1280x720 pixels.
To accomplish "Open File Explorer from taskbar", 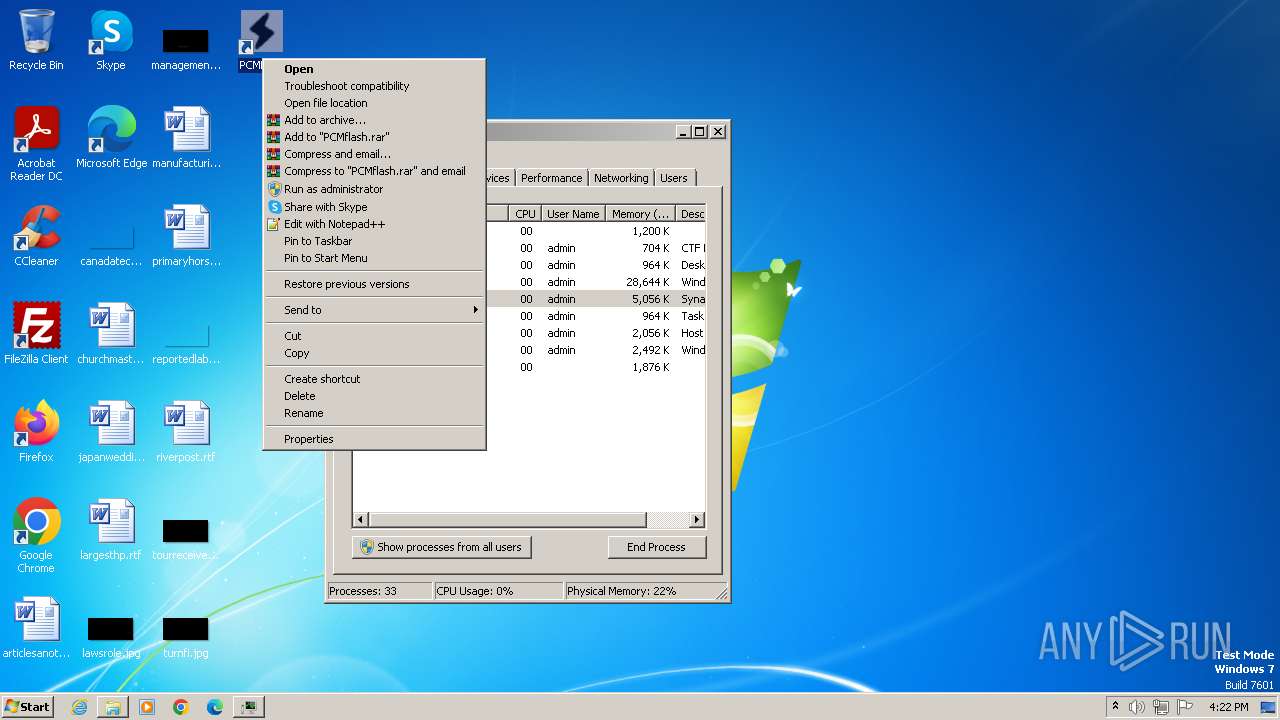I will coord(113,707).
